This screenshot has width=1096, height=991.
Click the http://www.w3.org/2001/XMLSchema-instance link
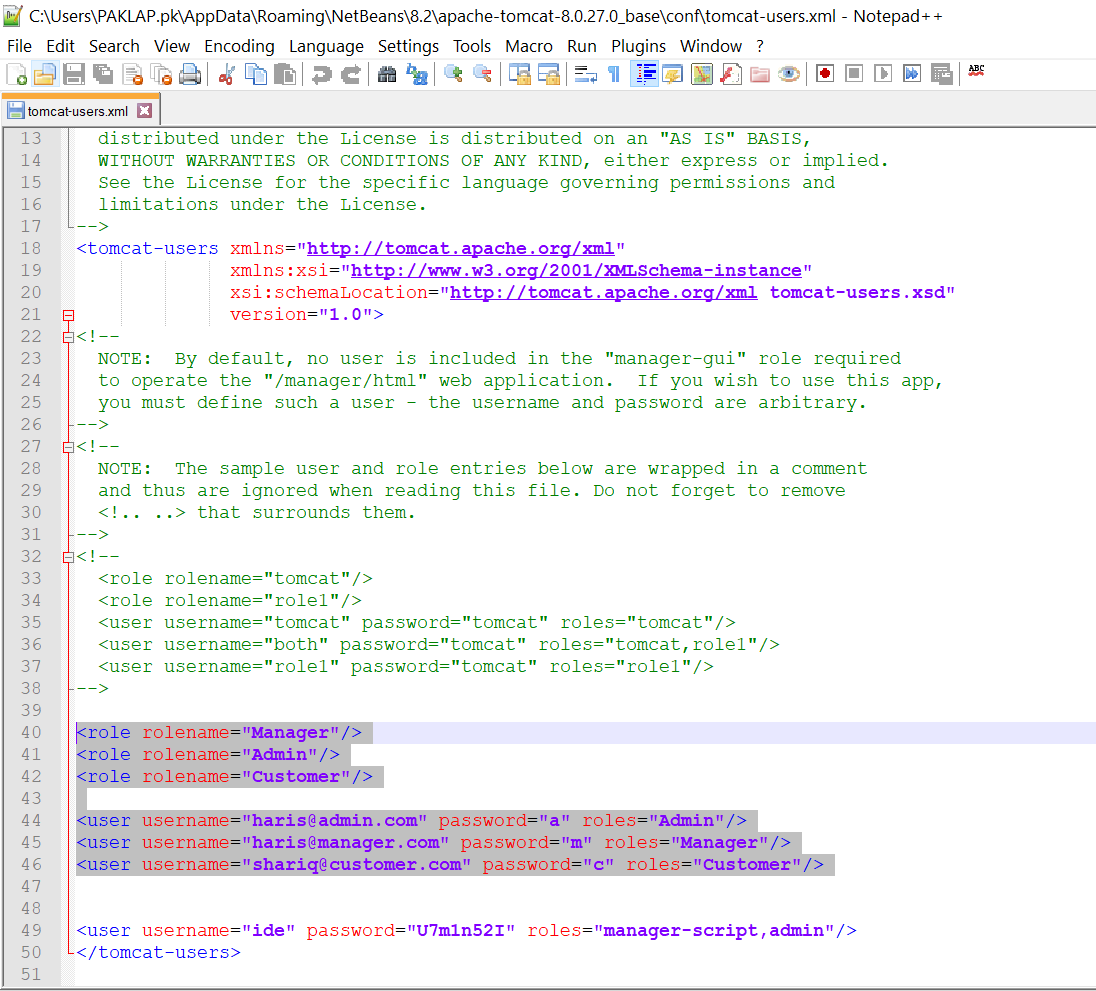576,271
